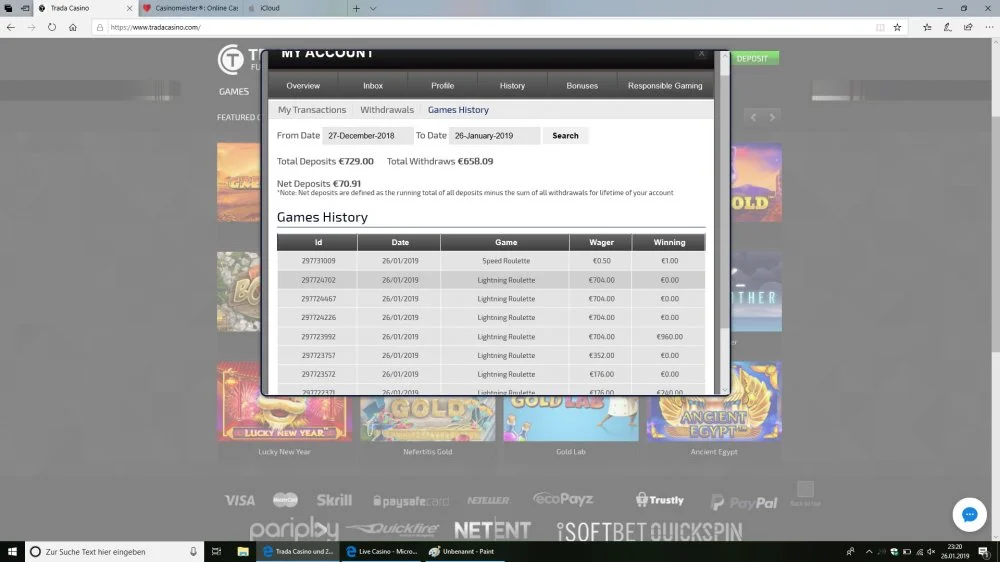
Task: Select the Games History sub-tab
Action: pos(458,110)
